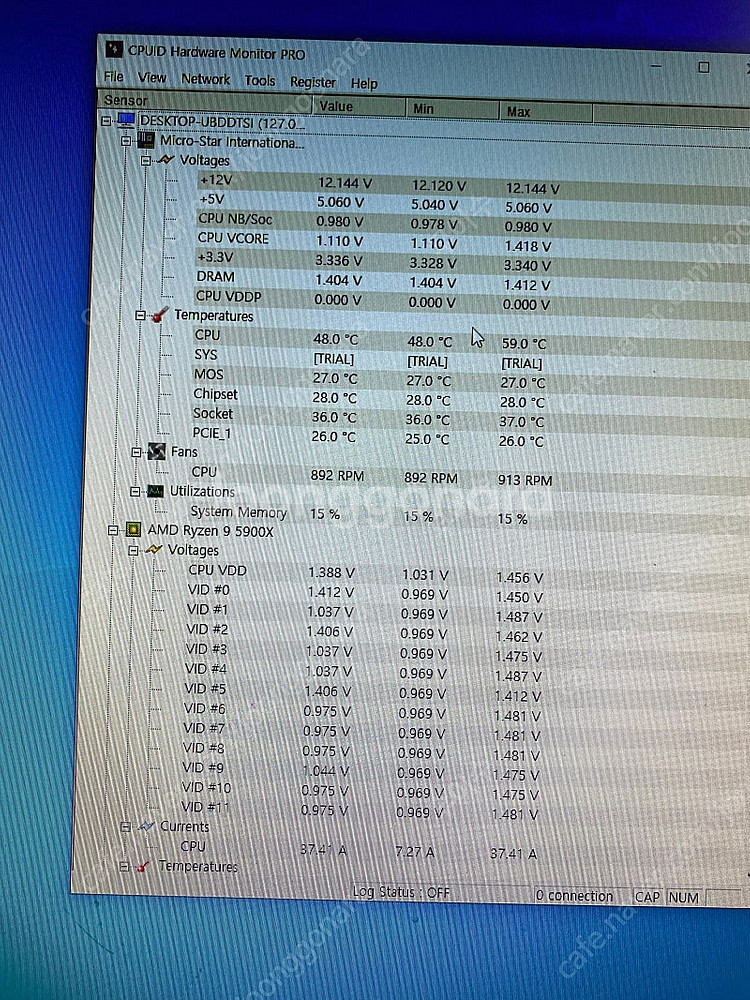Collapse the Ryzen Voltages group
This screenshot has height=1000, width=750.
(x=133, y=550)
